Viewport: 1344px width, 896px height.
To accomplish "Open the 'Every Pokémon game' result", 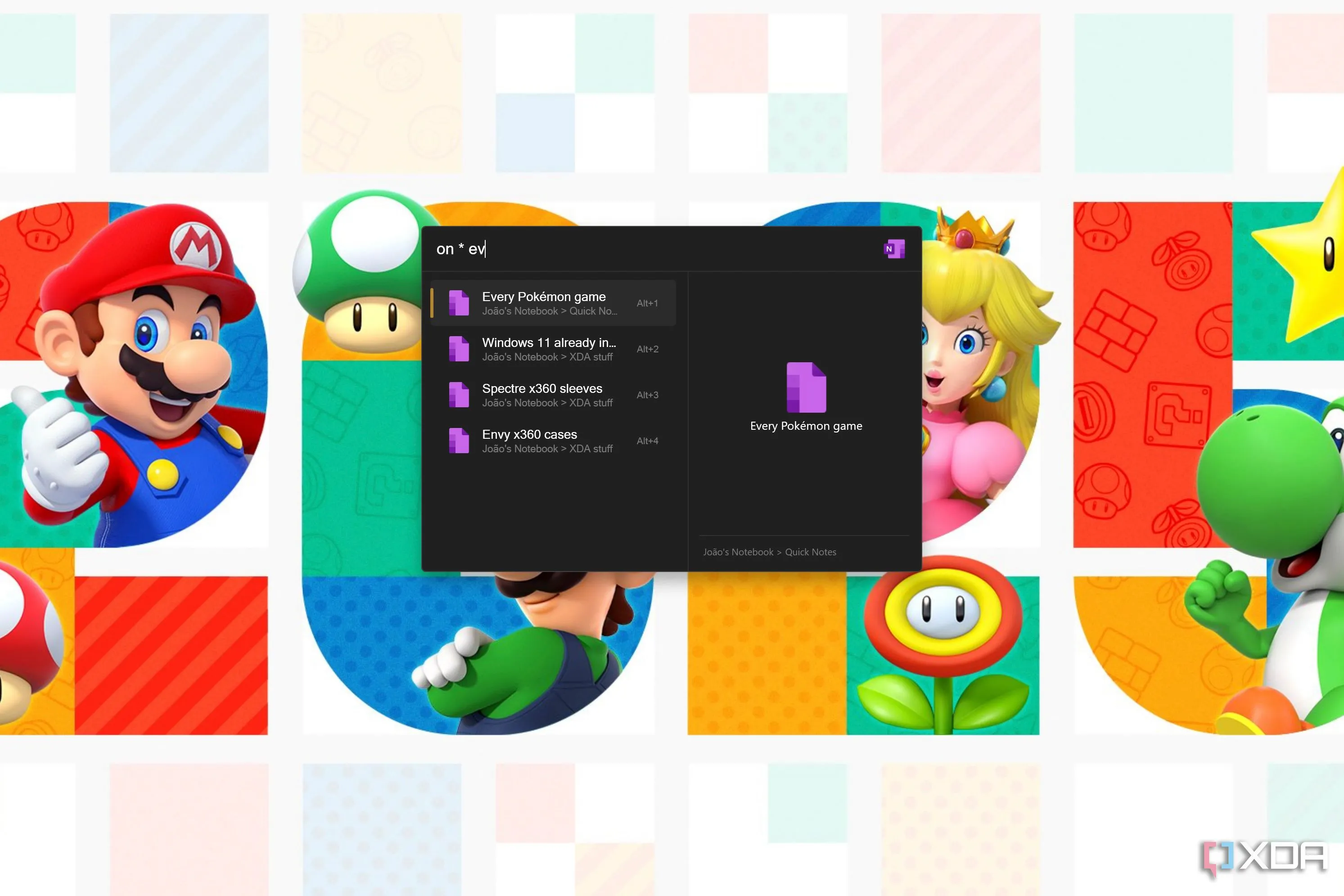I will pos(553,303).
